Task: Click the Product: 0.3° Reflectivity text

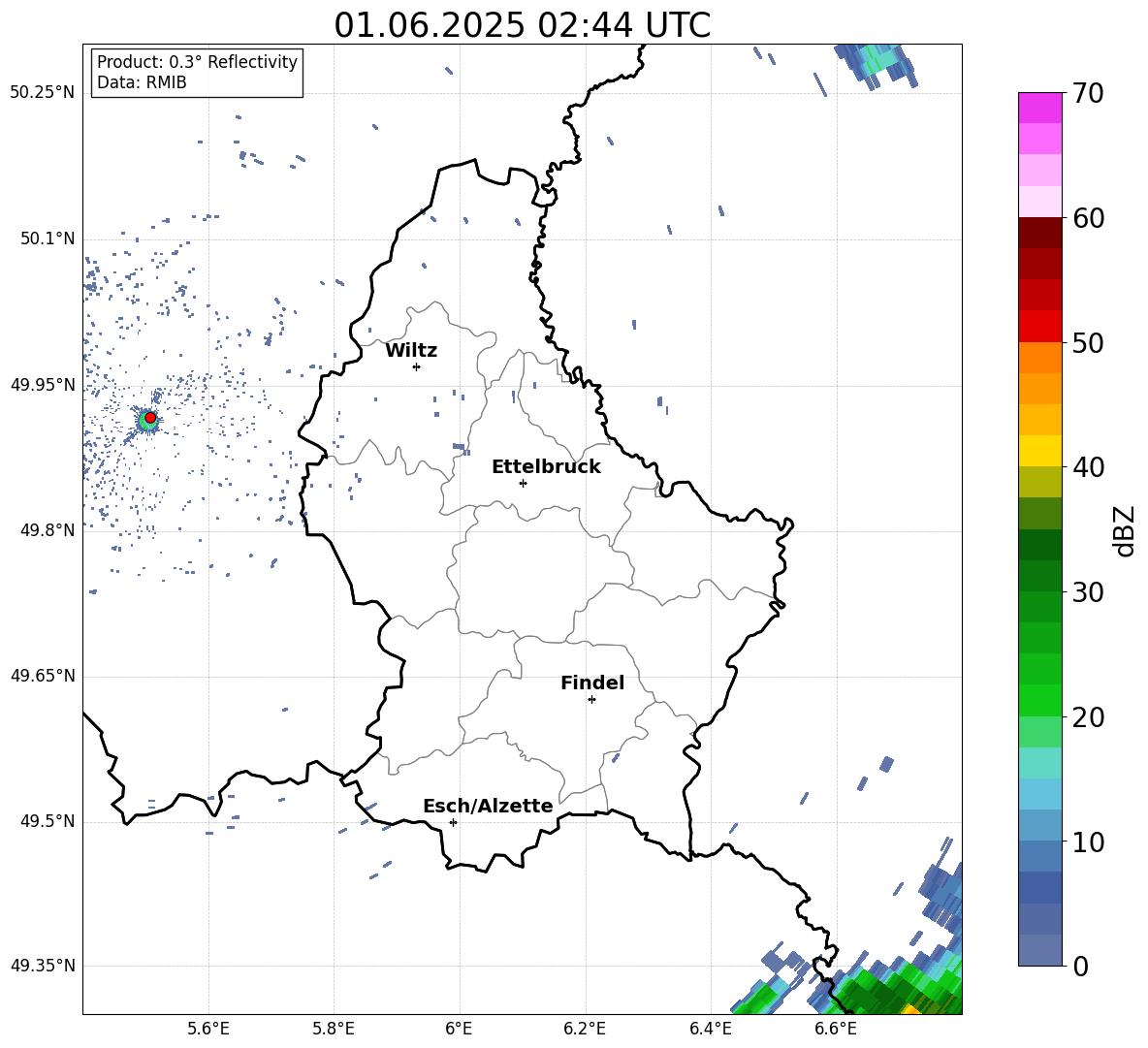Action: click(197, 62)
